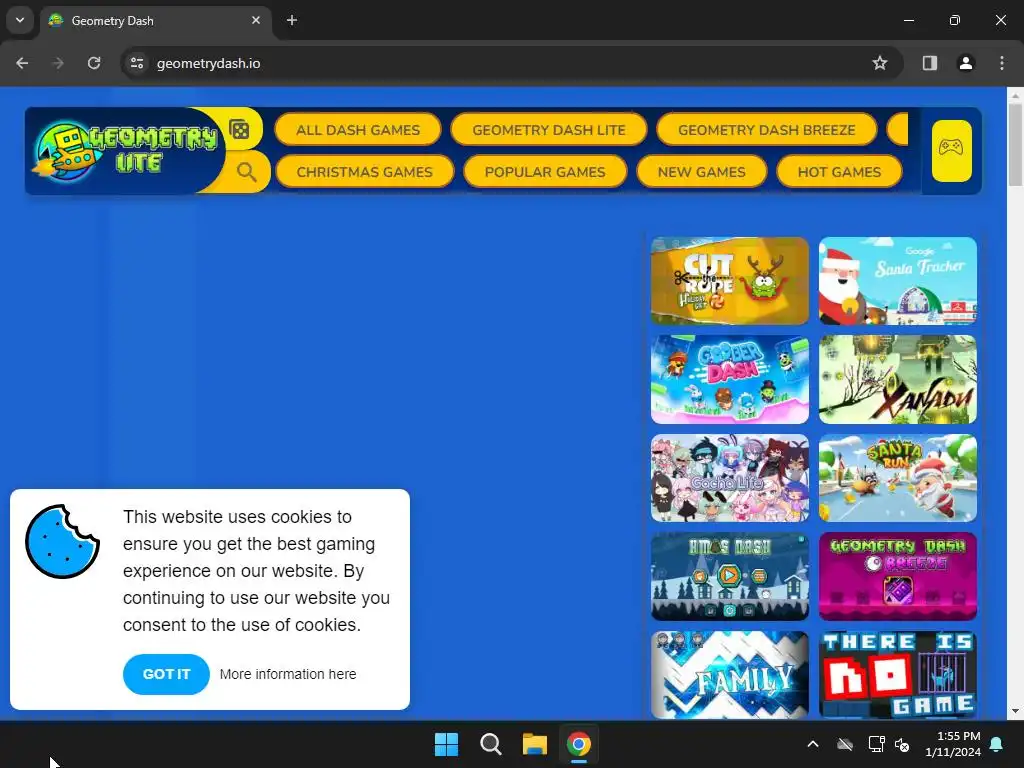Open the GEOMETRY DASH BREEZE category
The width and height of the screenshot is (1024, 768).
pyautogui.click(x=766, y=130)
